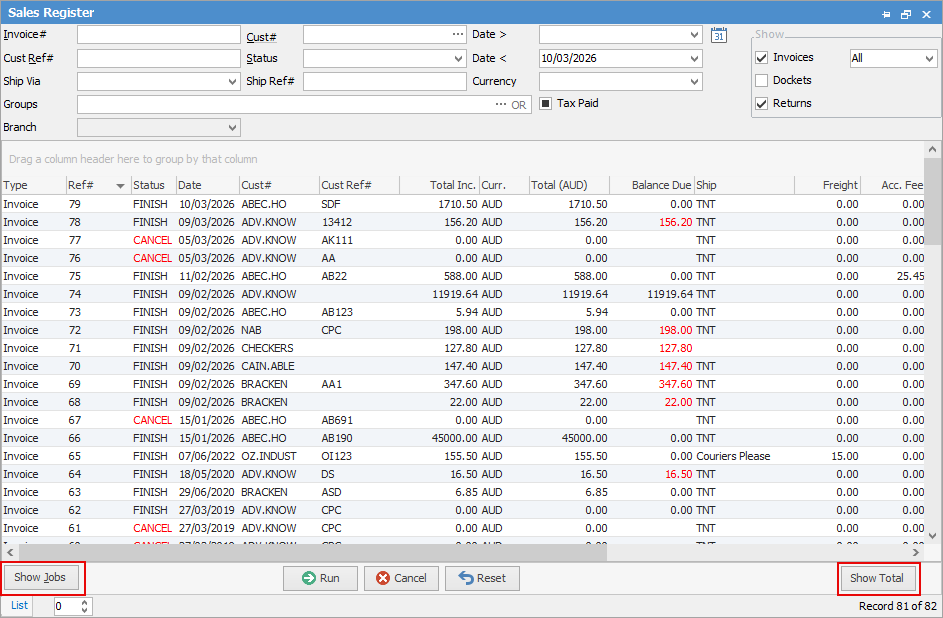Expand the Status dropdown
Screen dimensions: 943x618
[x=458, y=59]
